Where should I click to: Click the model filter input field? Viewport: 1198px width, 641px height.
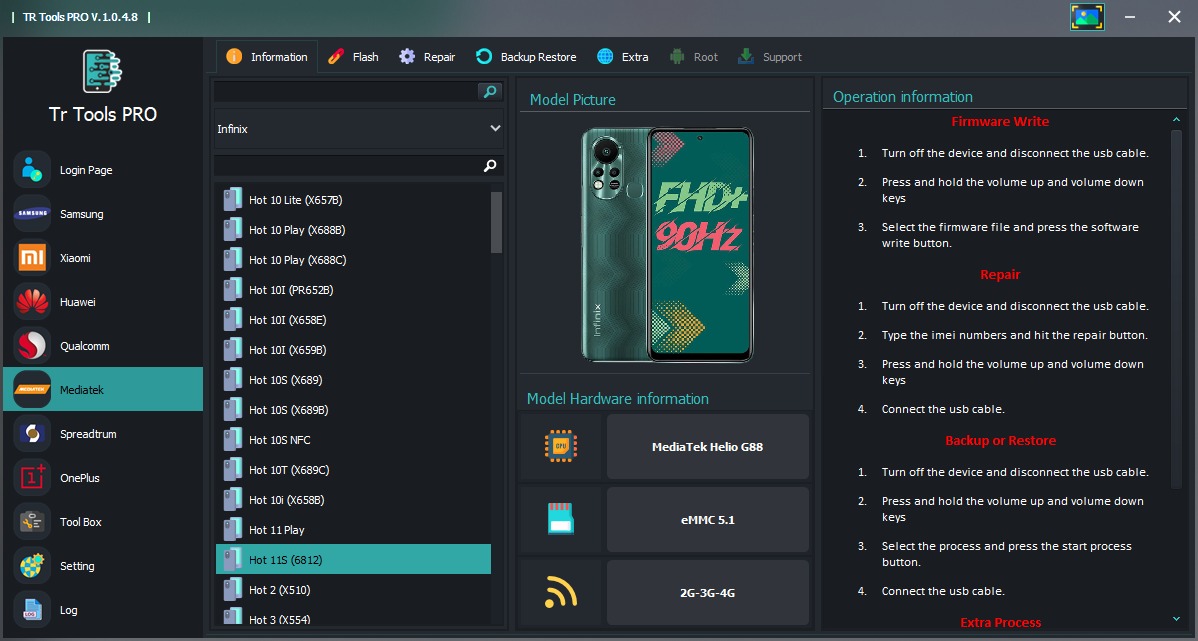(348, 166)
